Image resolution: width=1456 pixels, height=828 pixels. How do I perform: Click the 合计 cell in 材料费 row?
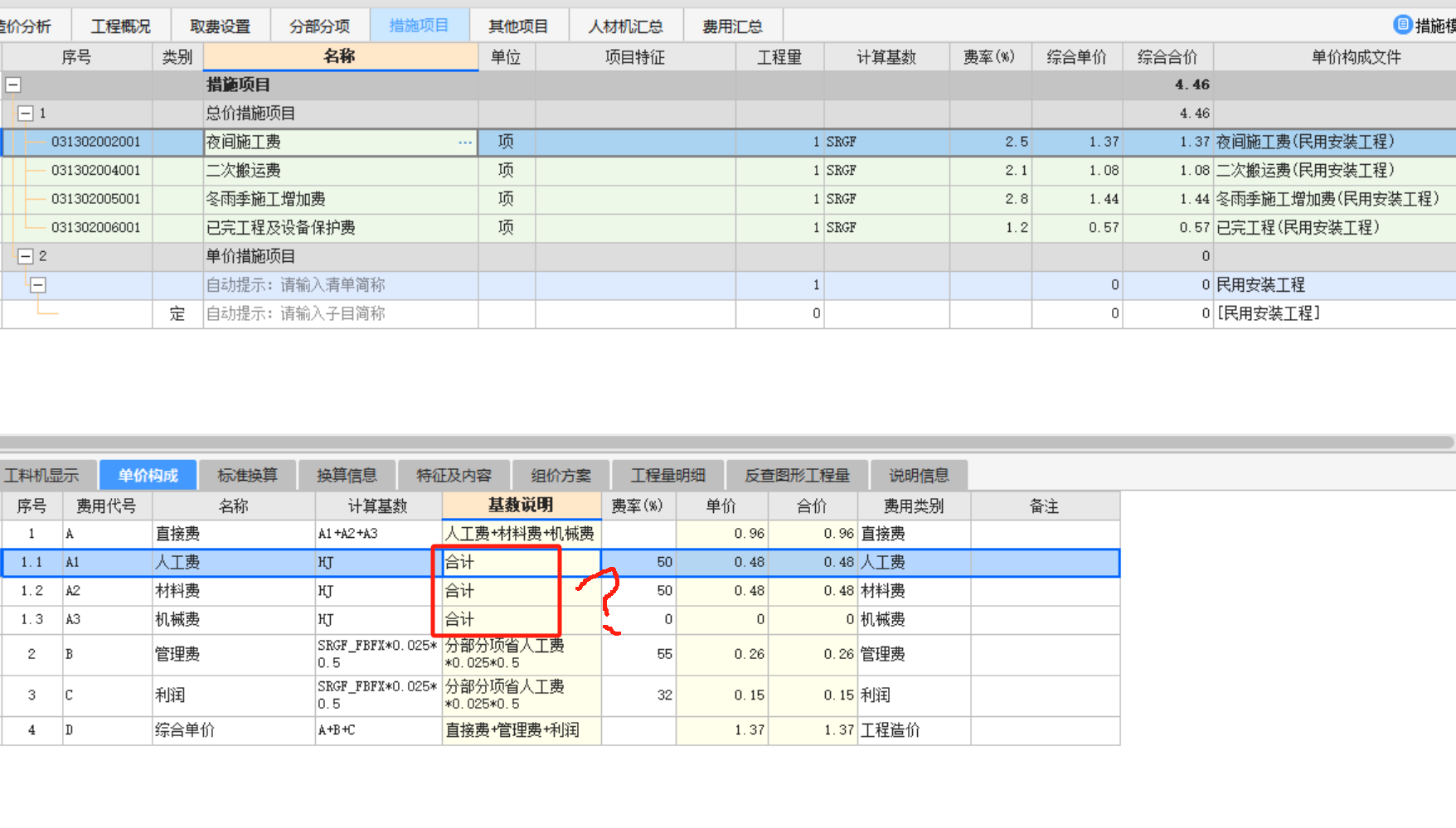click(x=522, y=591)
